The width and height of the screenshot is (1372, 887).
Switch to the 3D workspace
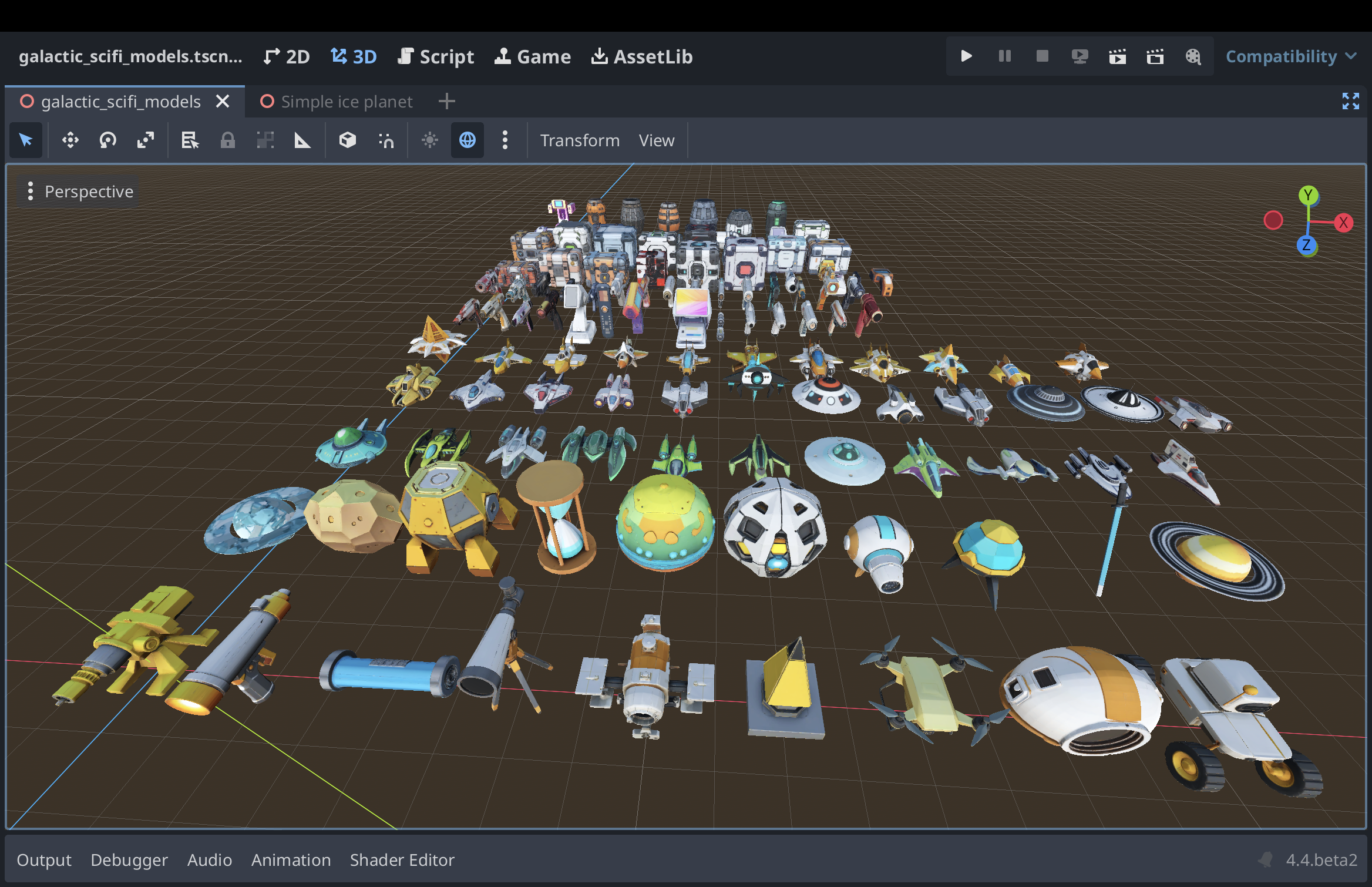[x=354, y=56]
